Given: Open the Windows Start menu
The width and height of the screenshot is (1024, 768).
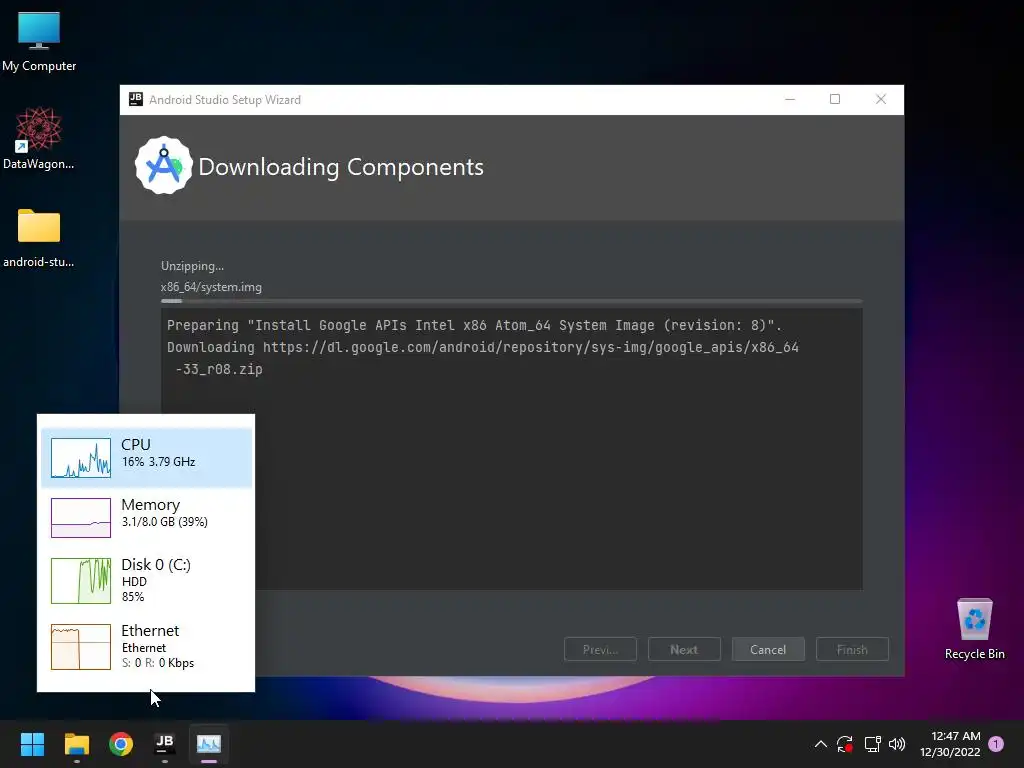Looking at the screenshot, I should [x=32, y=744].
